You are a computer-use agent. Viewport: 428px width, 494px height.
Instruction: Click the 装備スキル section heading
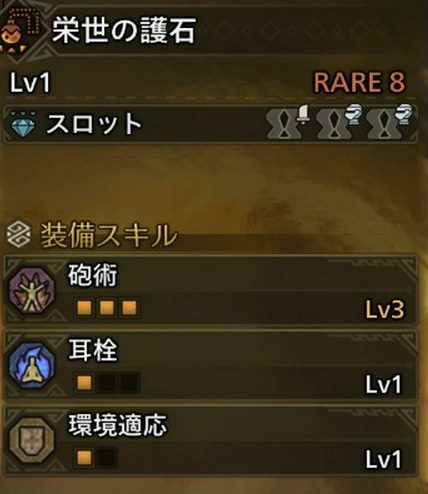click(108, 235)
